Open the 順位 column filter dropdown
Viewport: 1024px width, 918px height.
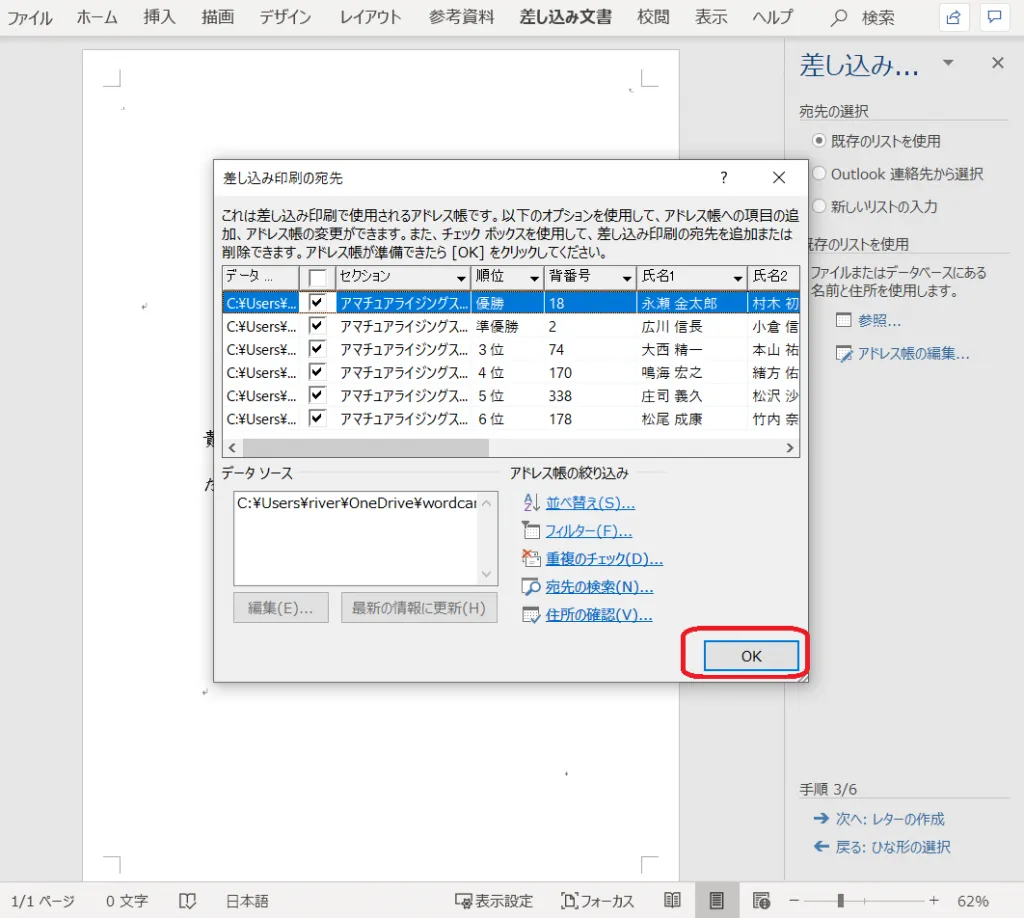[x=535, y=278]
